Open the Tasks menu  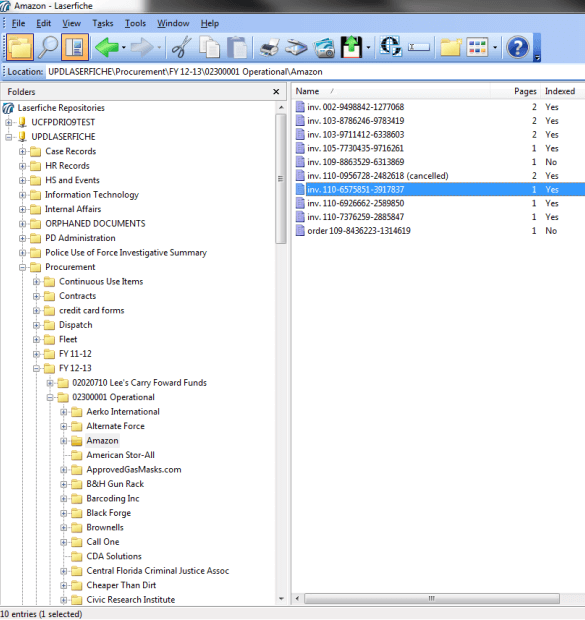point(103,23)
